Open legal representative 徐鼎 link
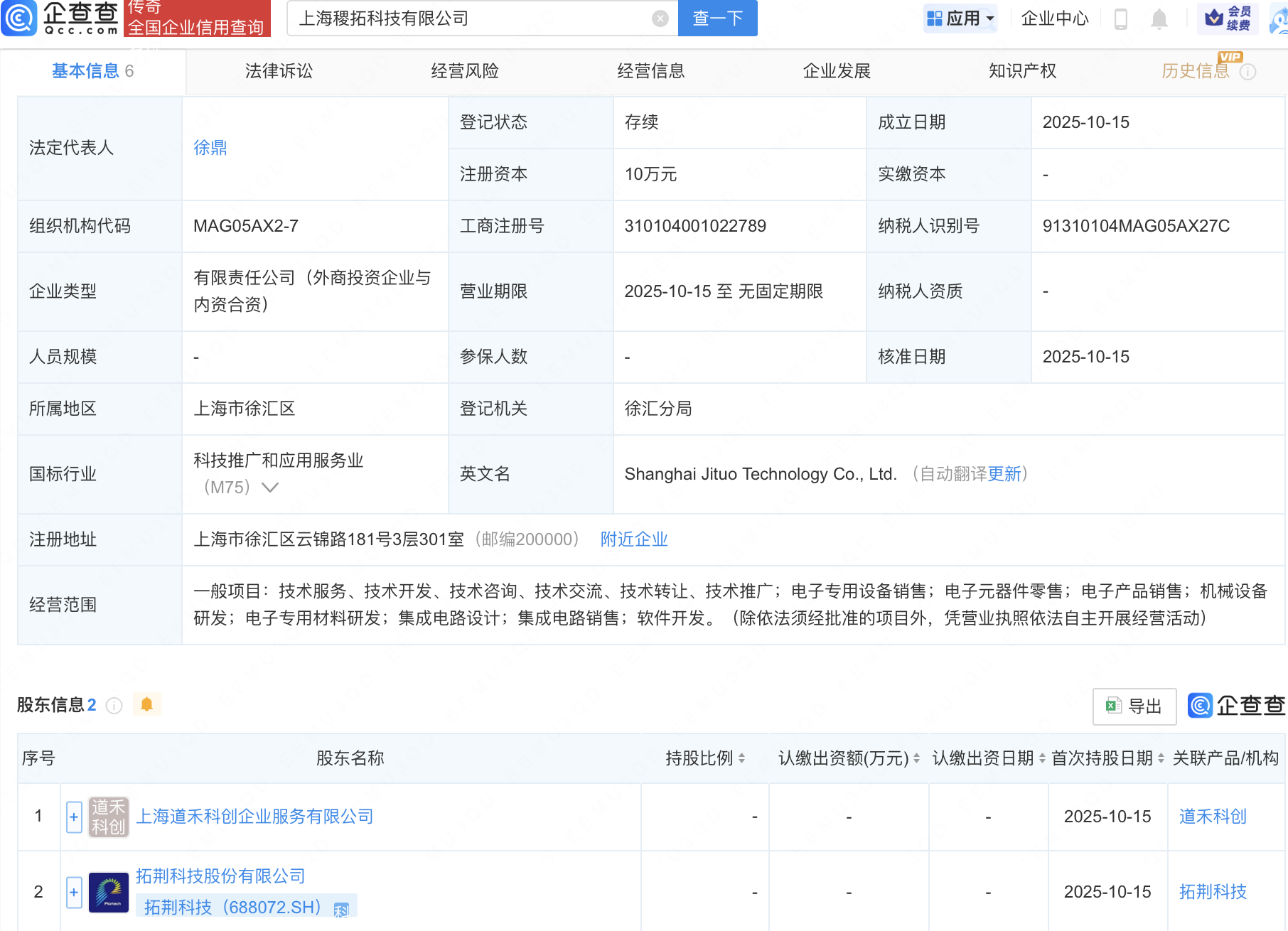The image size is (1288, 931). (210, 148)
